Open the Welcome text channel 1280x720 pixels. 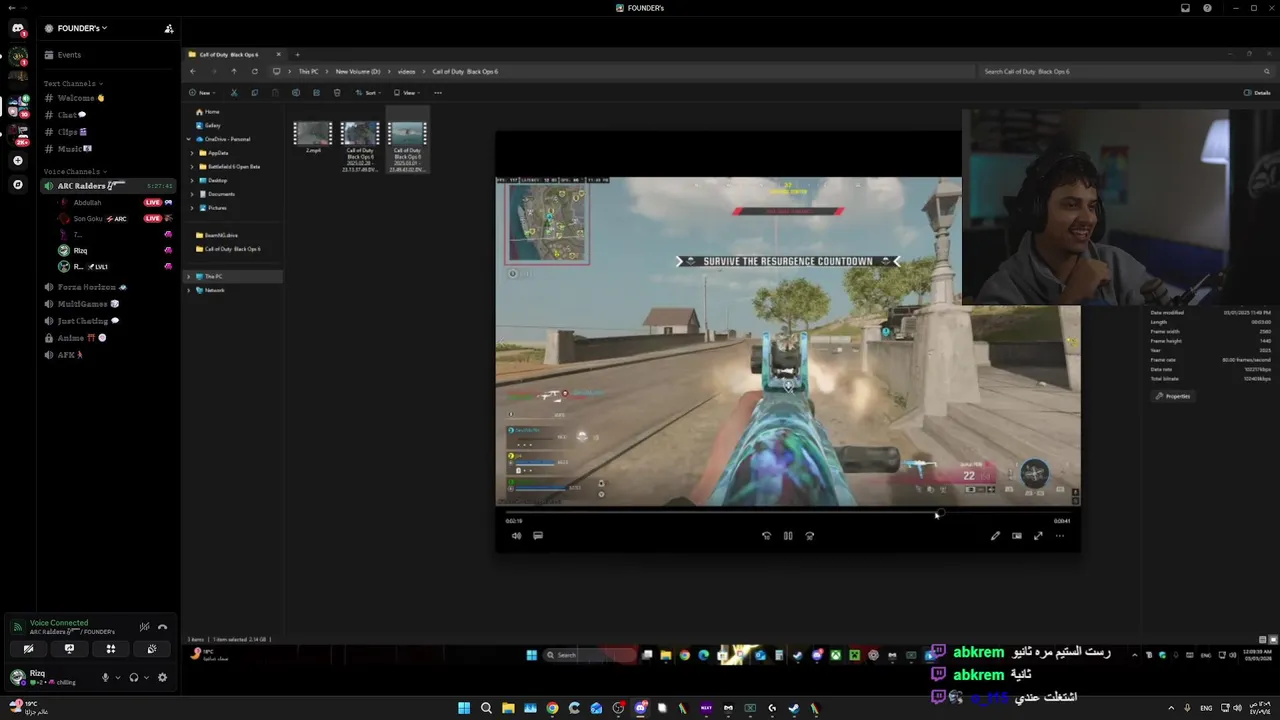(x=108, y=98)
